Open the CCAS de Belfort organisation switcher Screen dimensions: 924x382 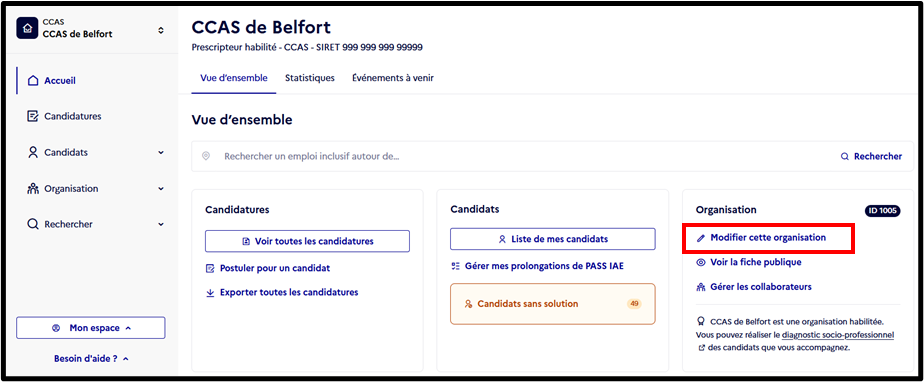coord(92,28)
